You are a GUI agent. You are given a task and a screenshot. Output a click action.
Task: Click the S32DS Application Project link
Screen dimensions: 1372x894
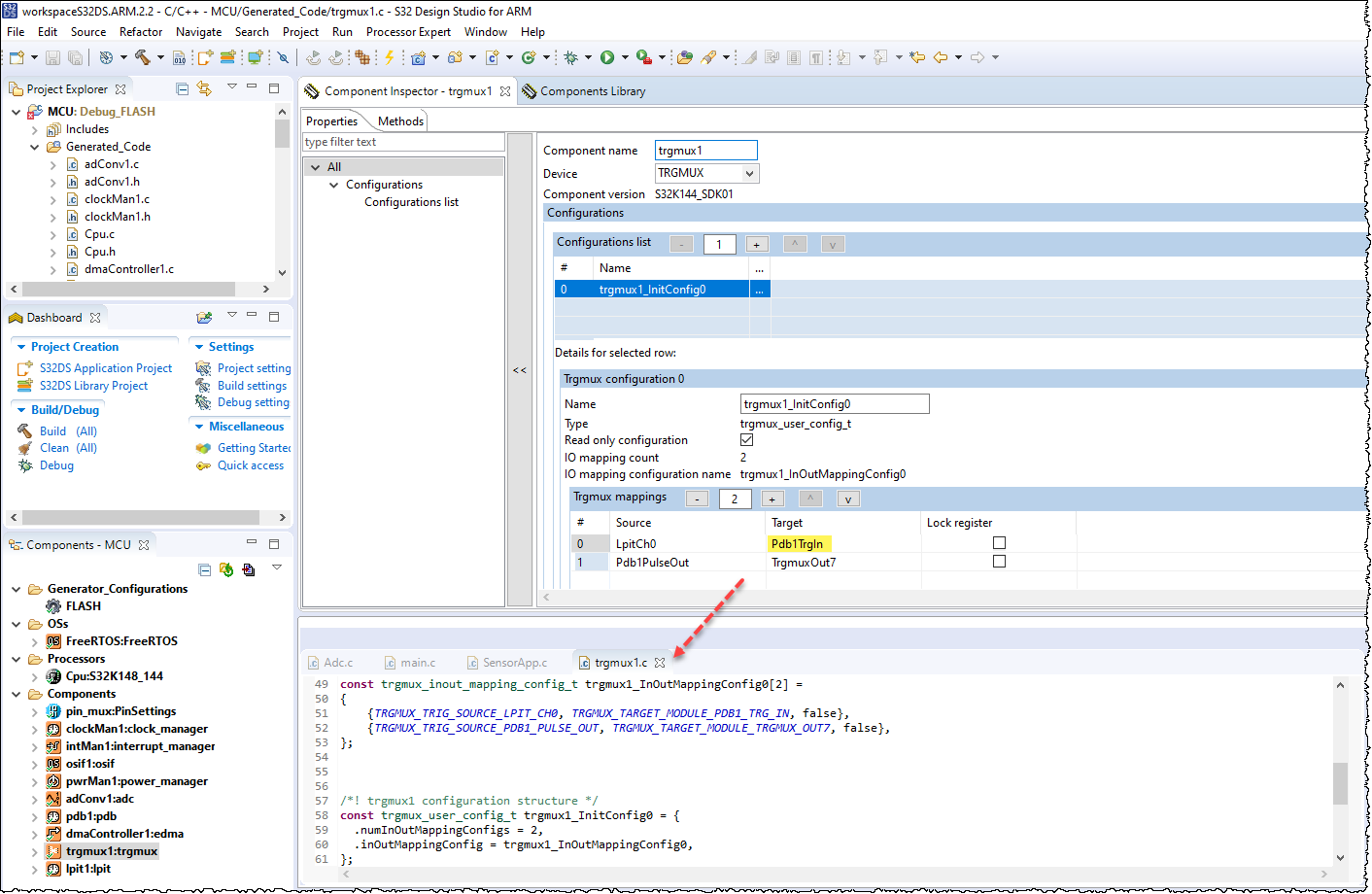[106, 368]
